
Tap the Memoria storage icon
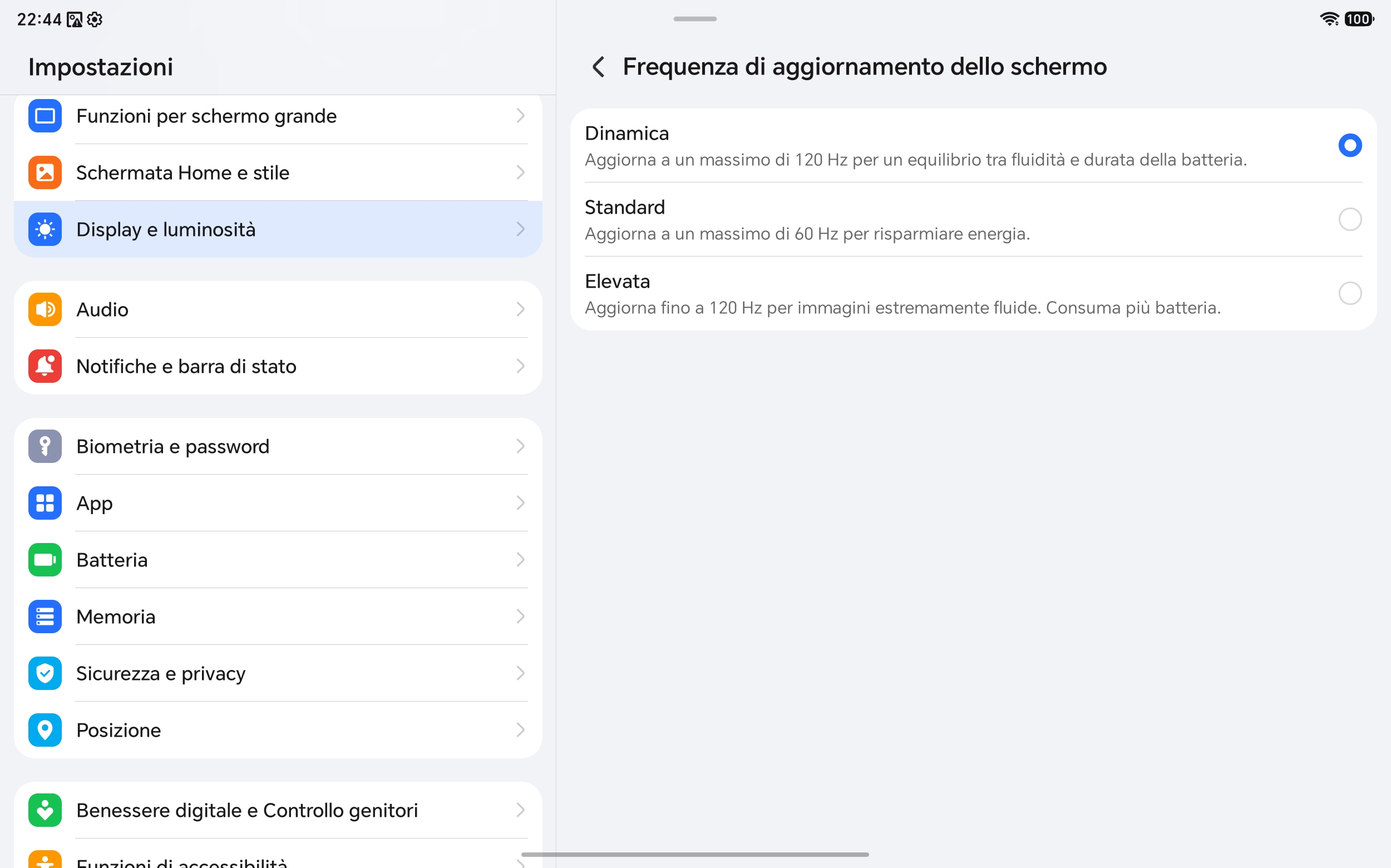(45, 617)
